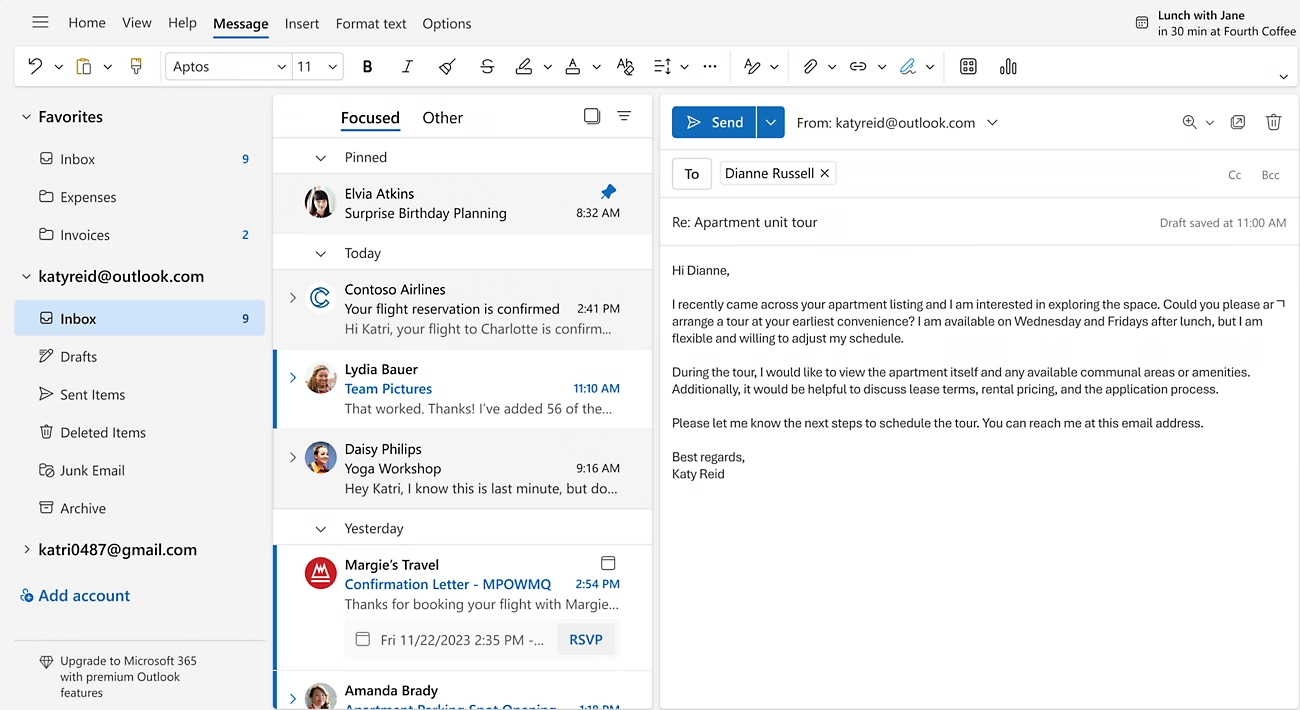
Task: Collapse the katyreid@outlook.com account
Action: (x=26, y=277)
